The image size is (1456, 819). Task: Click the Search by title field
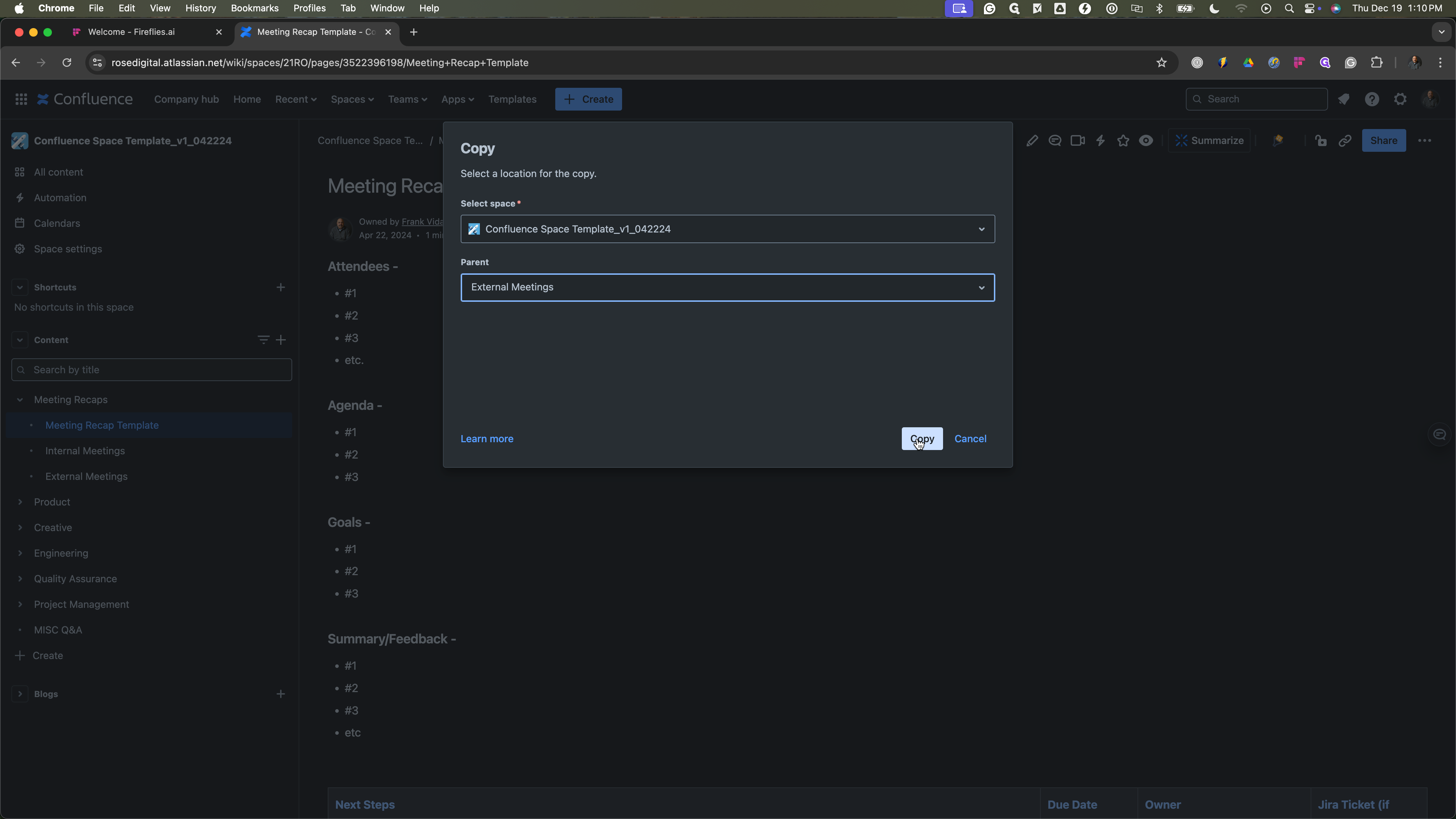click(x=151, y=370)
